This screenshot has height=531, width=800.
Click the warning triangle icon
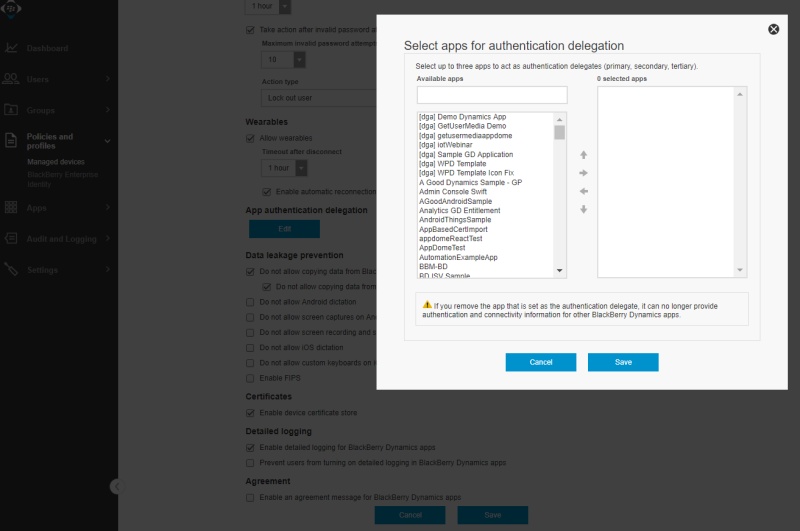(427, 305)
